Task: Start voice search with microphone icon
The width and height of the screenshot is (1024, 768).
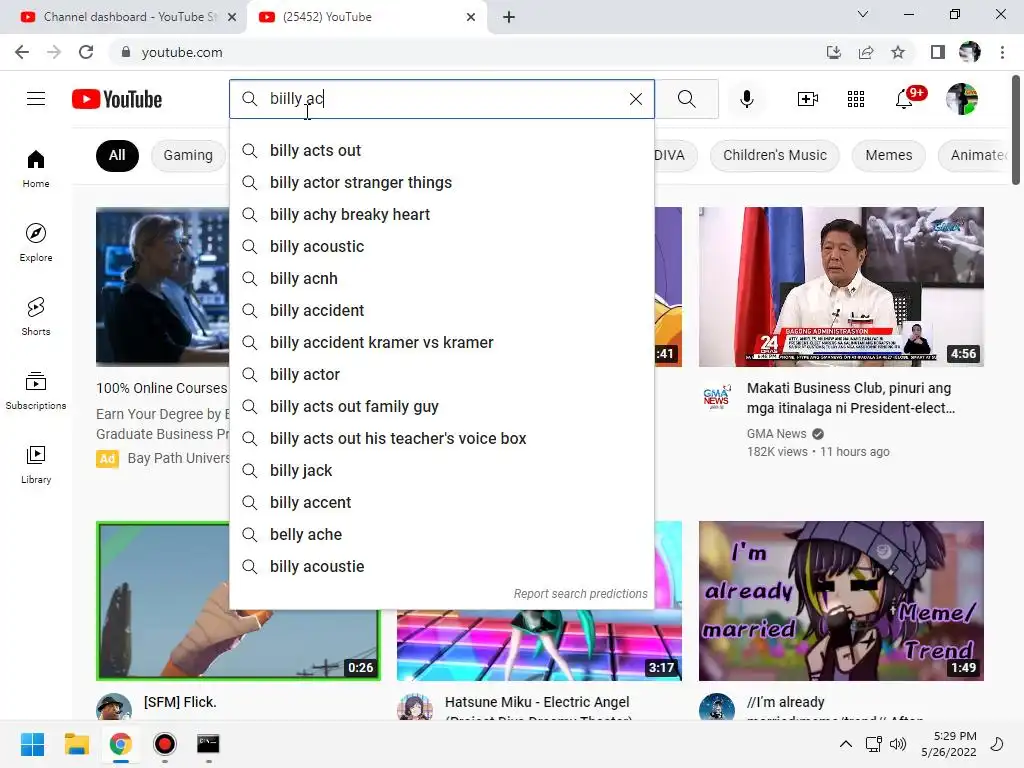Action: 746,99
